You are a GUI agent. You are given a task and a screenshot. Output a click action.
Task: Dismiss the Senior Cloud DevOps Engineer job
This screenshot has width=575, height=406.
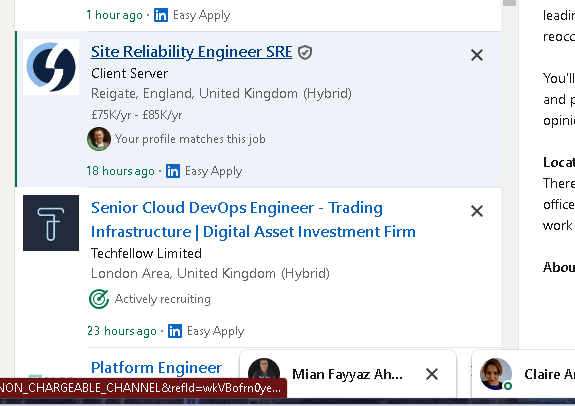click(477, 211)
